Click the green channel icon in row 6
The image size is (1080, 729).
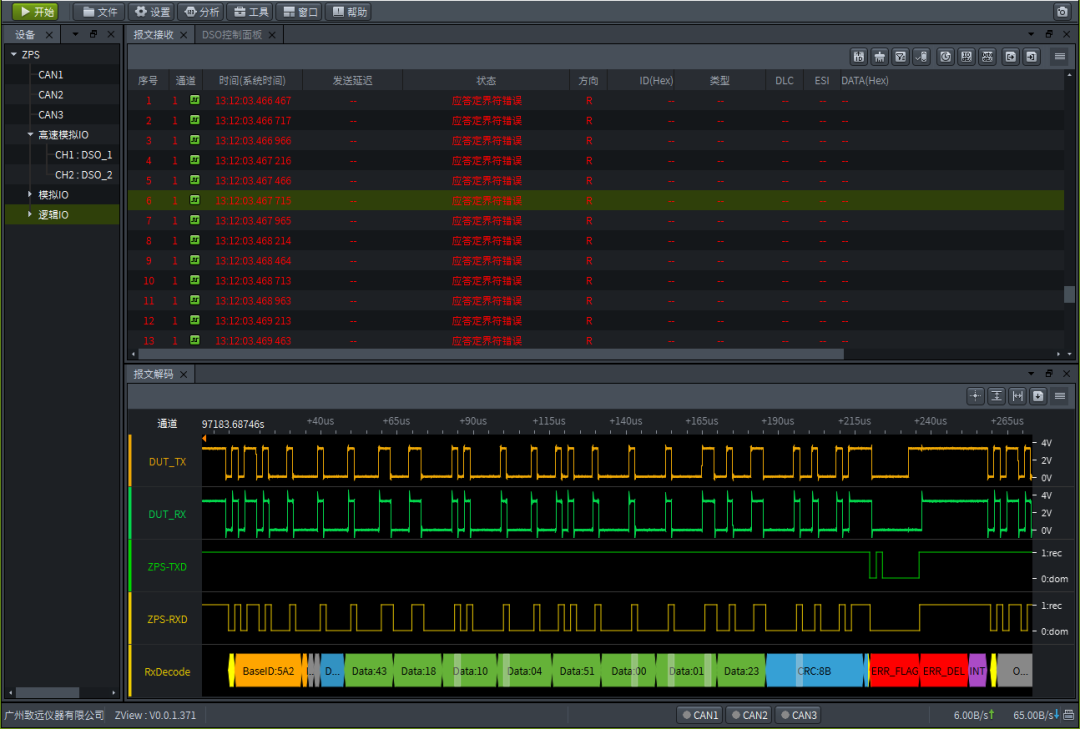195,200
